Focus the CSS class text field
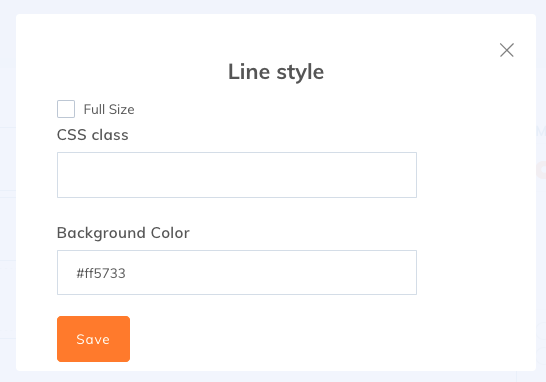 point(237,175)
